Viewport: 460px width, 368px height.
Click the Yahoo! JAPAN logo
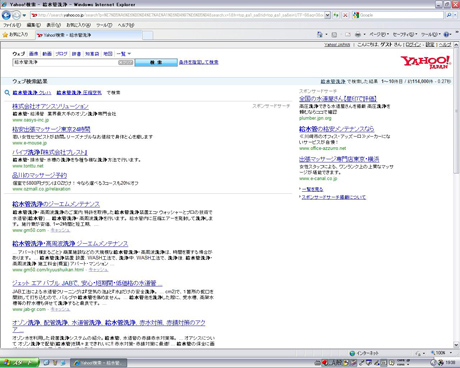coord(426,62)
